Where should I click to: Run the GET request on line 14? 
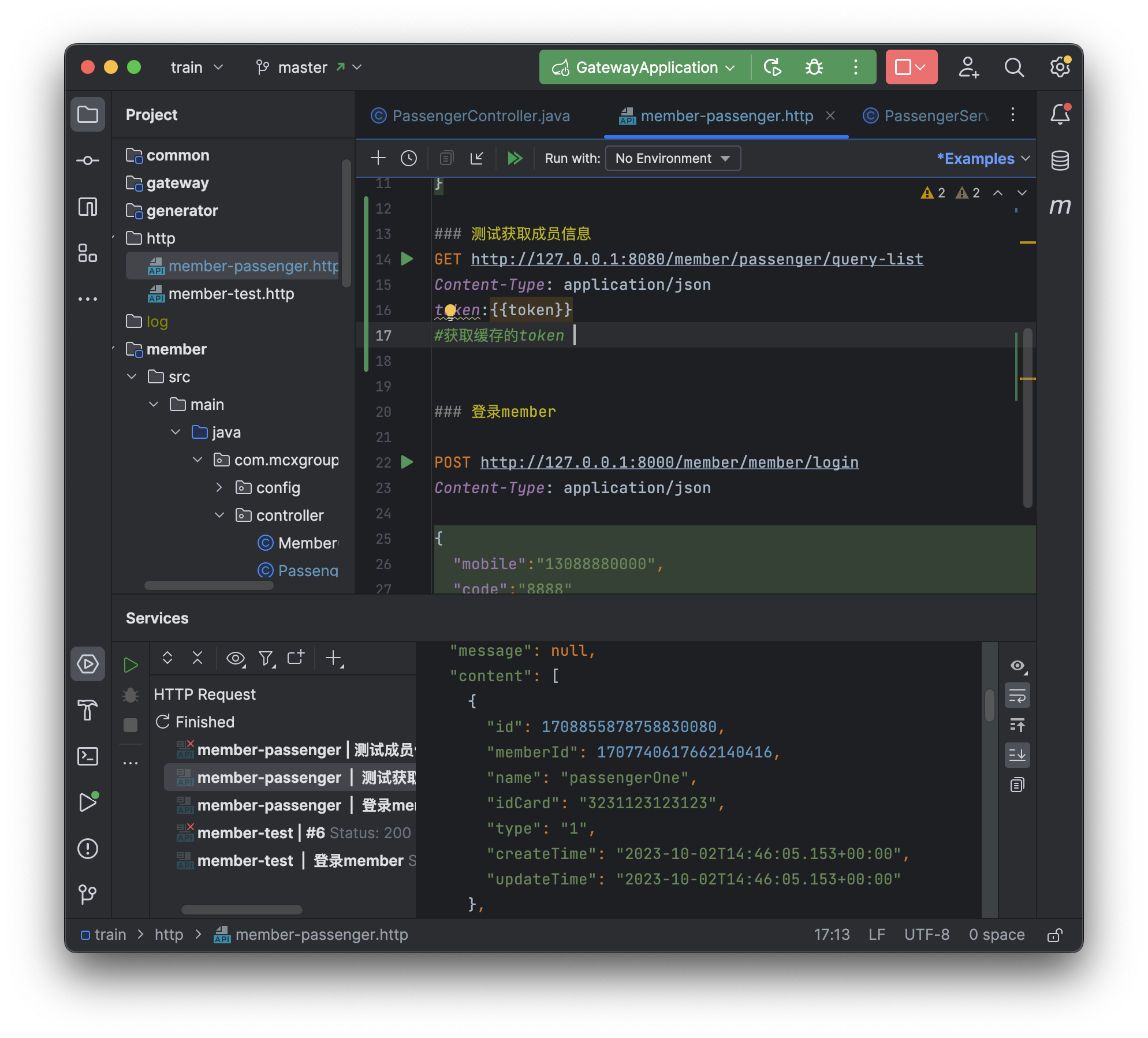click(x=407, y=259)
